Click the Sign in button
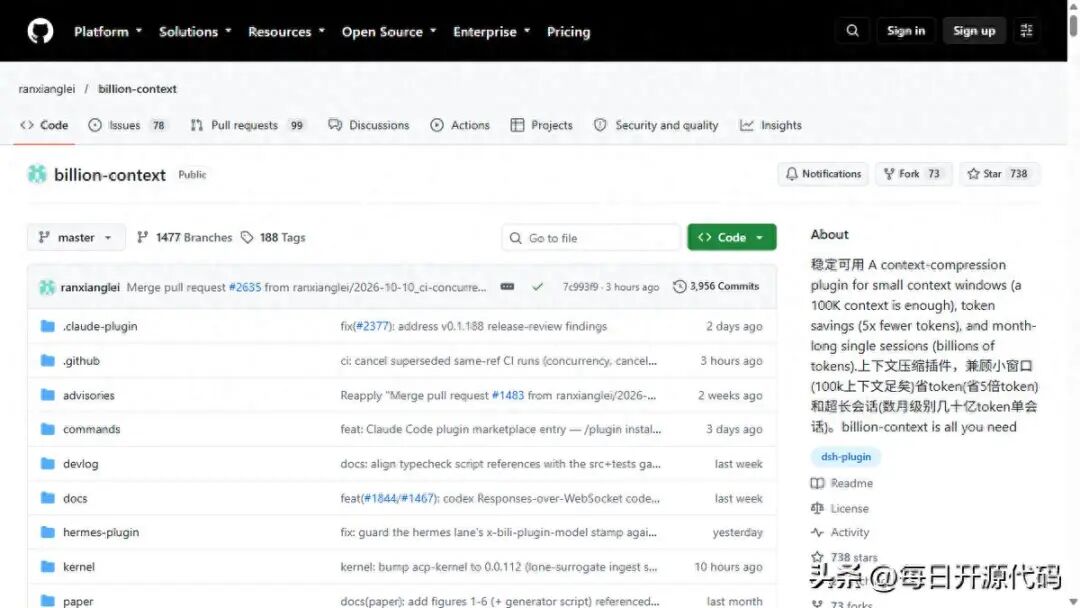Screen dimensions: 1080x608 click(x=906, y=31)
